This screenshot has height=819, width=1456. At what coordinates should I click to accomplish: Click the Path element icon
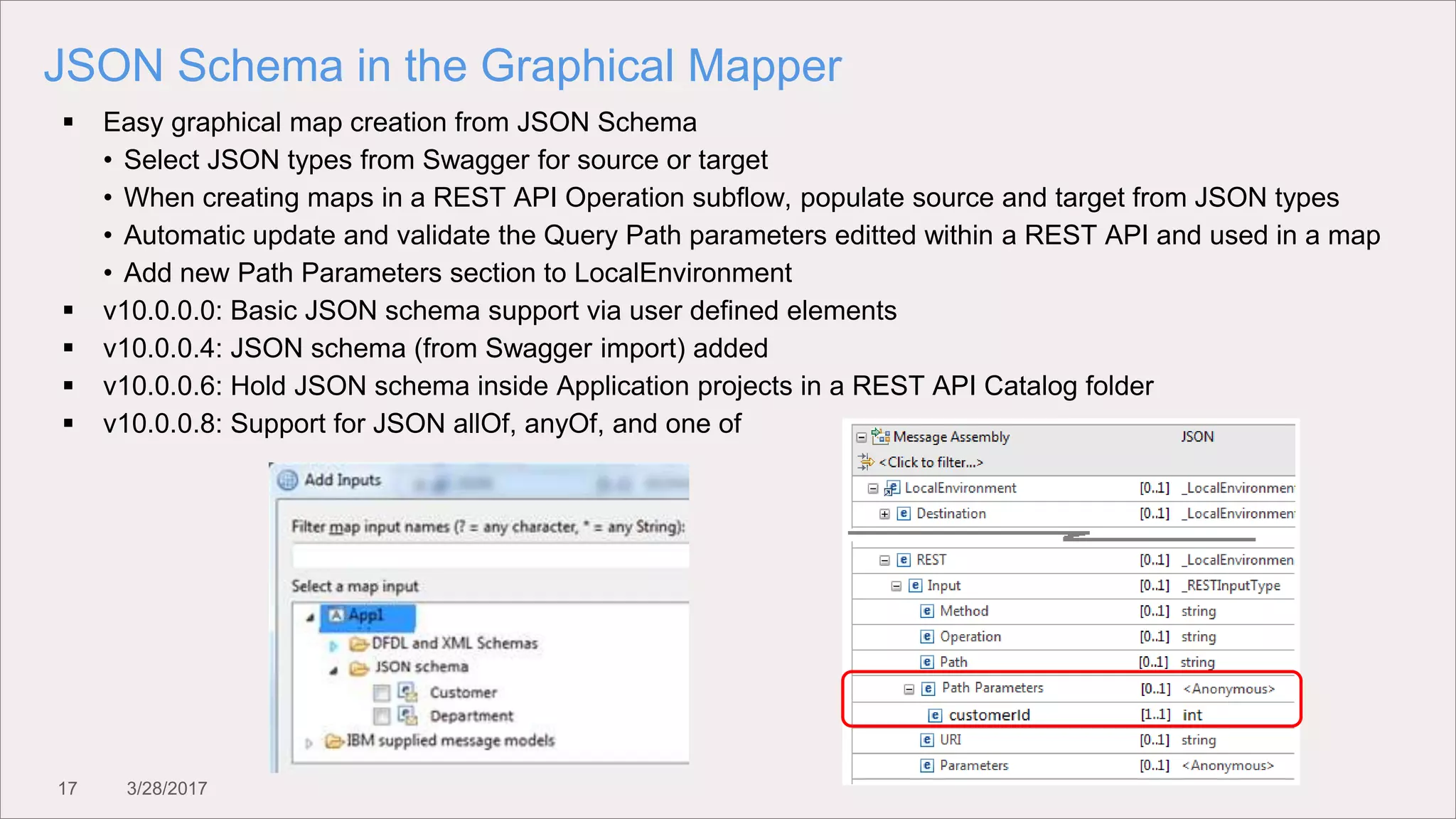[927, 663]
